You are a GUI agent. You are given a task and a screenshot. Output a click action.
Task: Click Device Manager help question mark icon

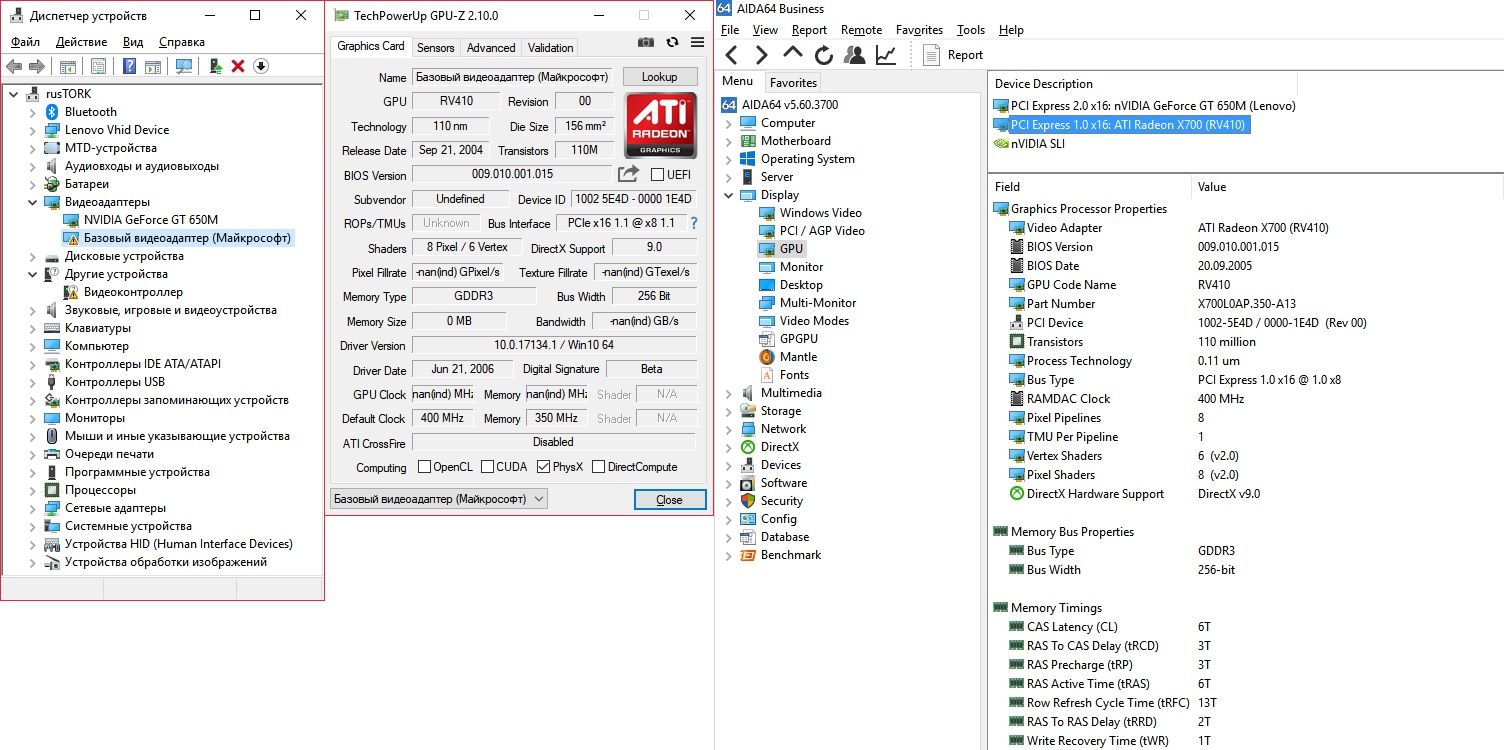pos(129,66)
